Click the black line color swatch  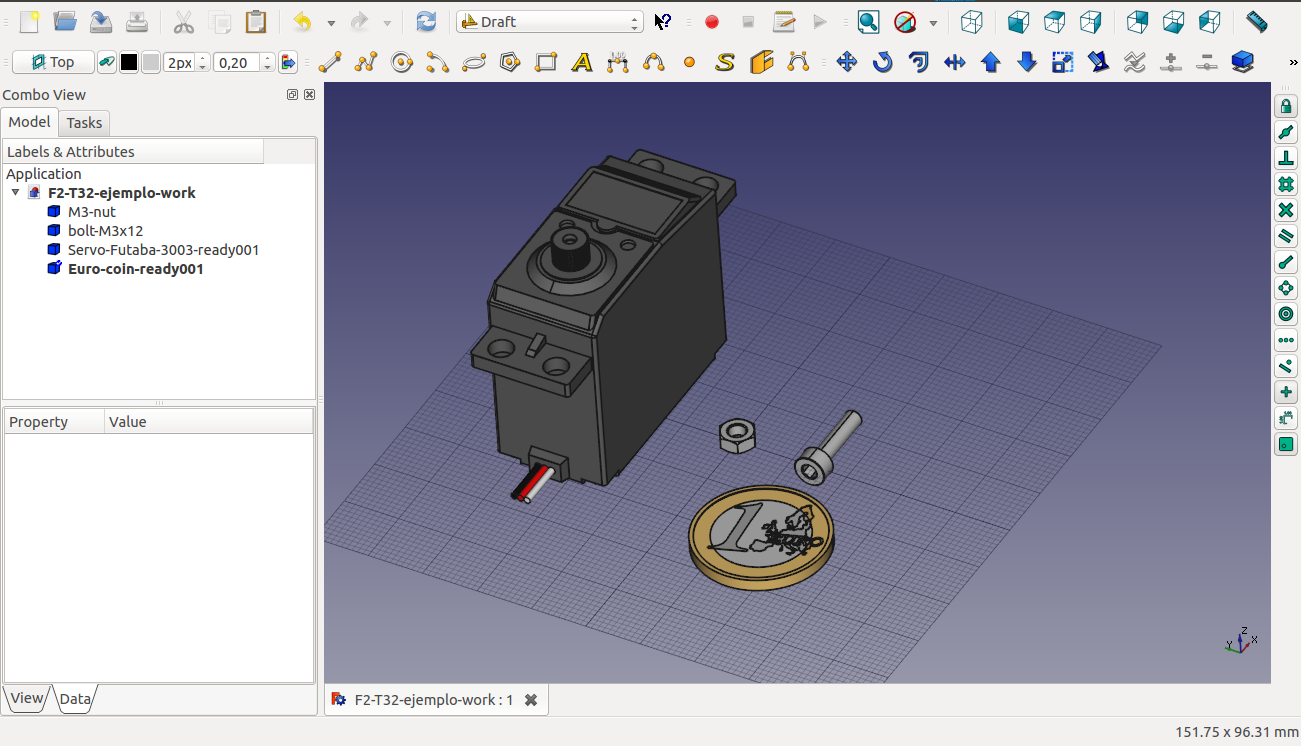[129, 63]
